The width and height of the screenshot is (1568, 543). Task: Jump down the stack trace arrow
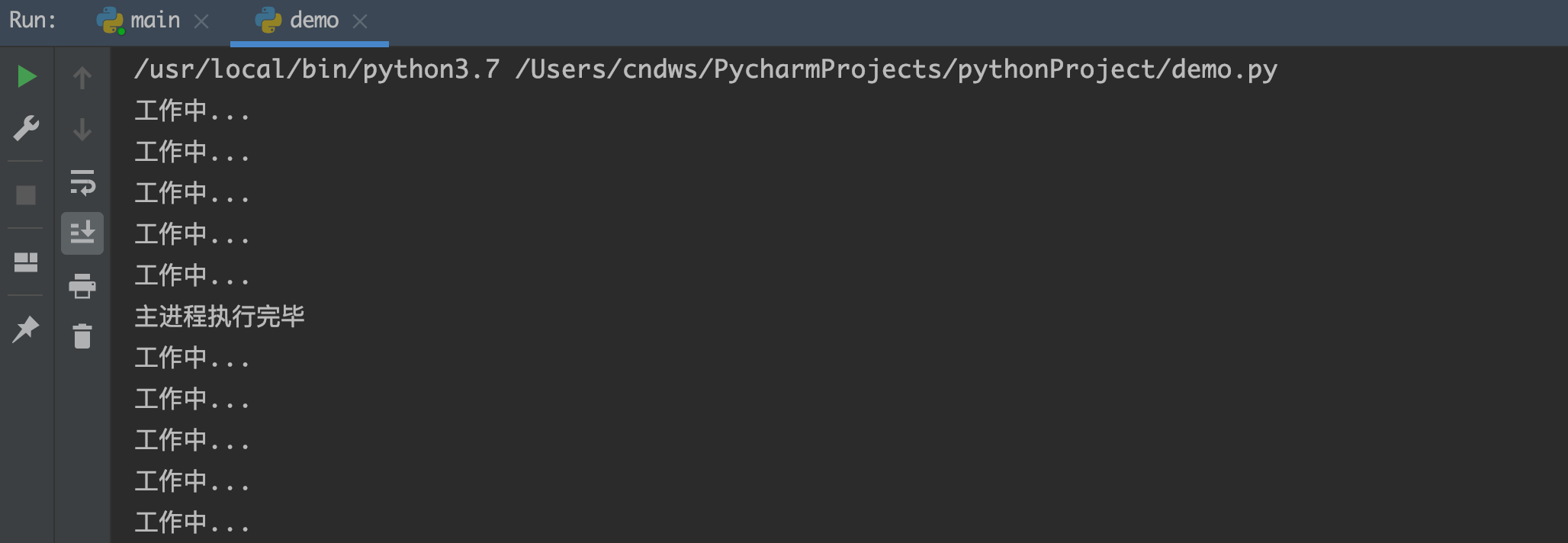(82, 129)
